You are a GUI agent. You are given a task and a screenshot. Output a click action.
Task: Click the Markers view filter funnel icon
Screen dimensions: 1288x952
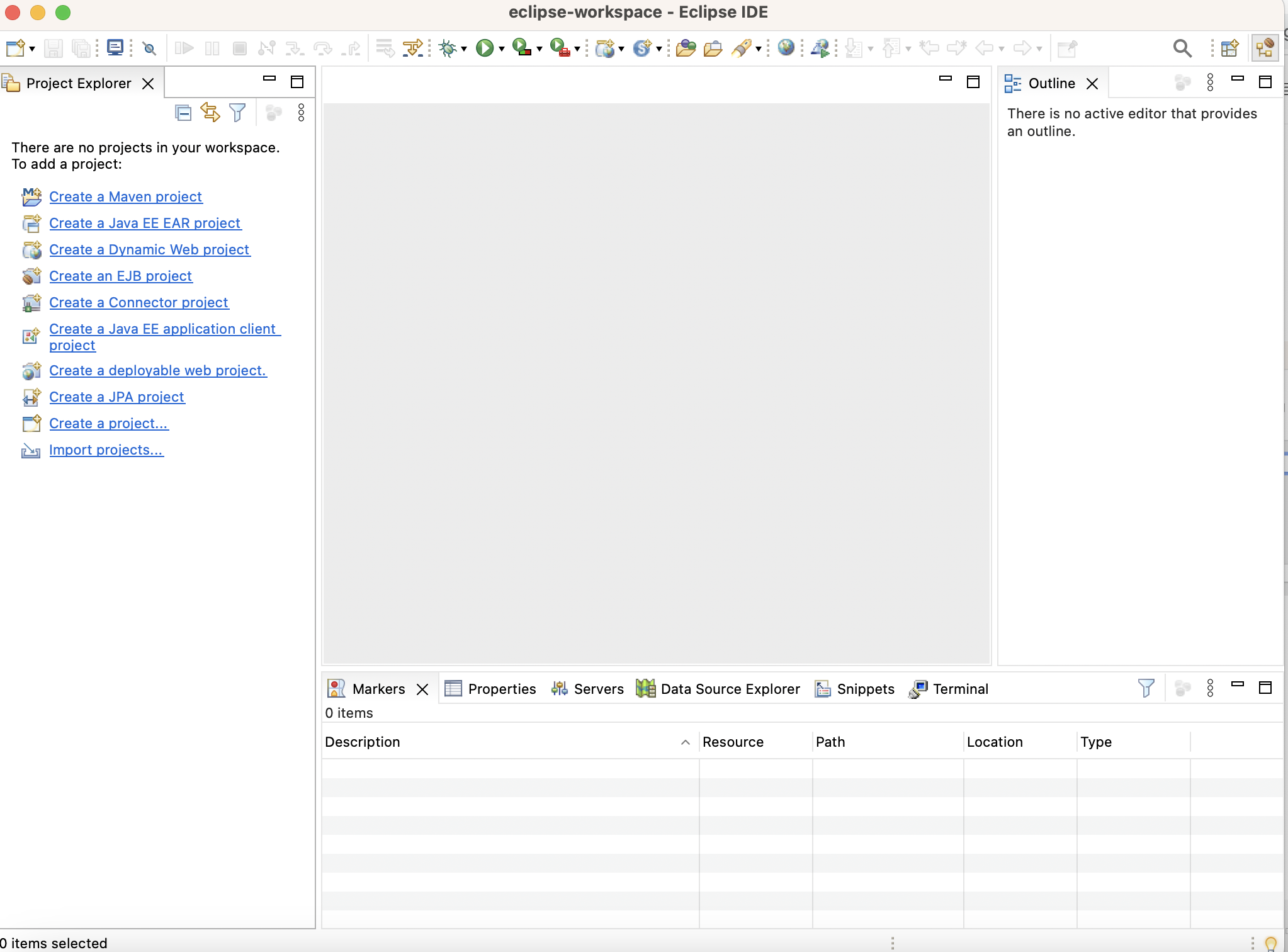point(1146,688)
